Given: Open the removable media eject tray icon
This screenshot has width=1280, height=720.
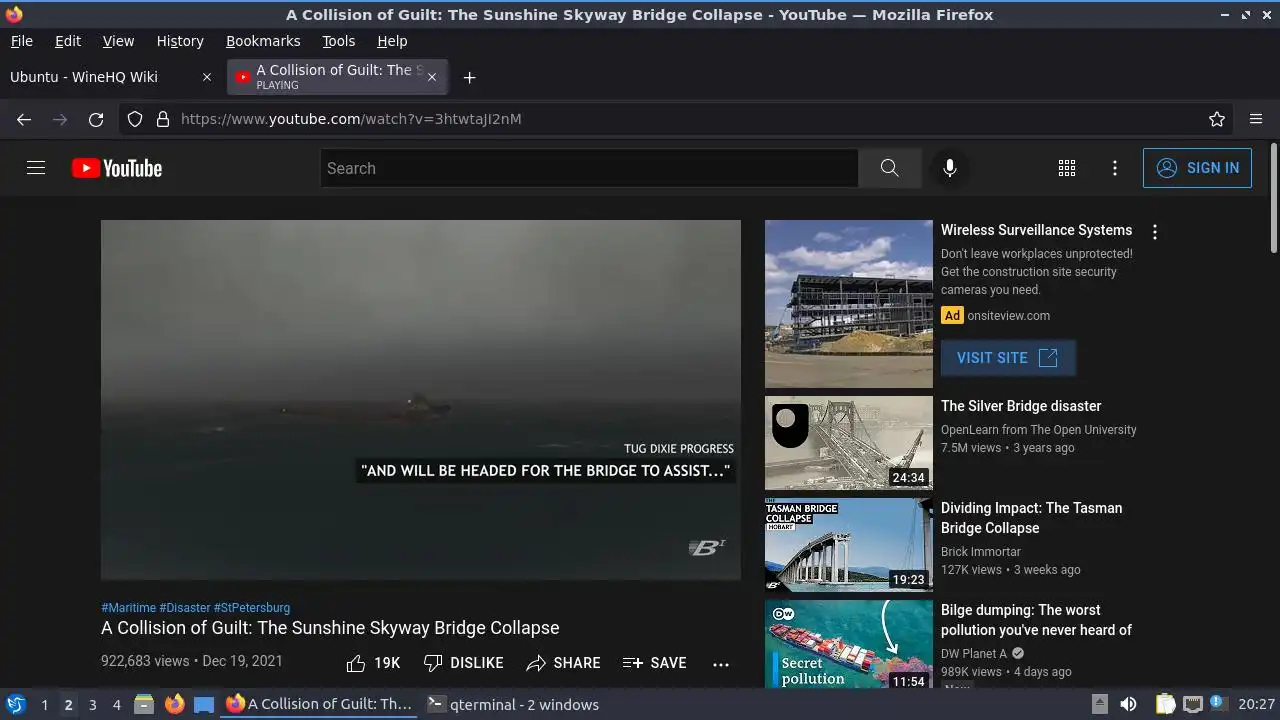Looking at the screenshot, I should 1100,704.
